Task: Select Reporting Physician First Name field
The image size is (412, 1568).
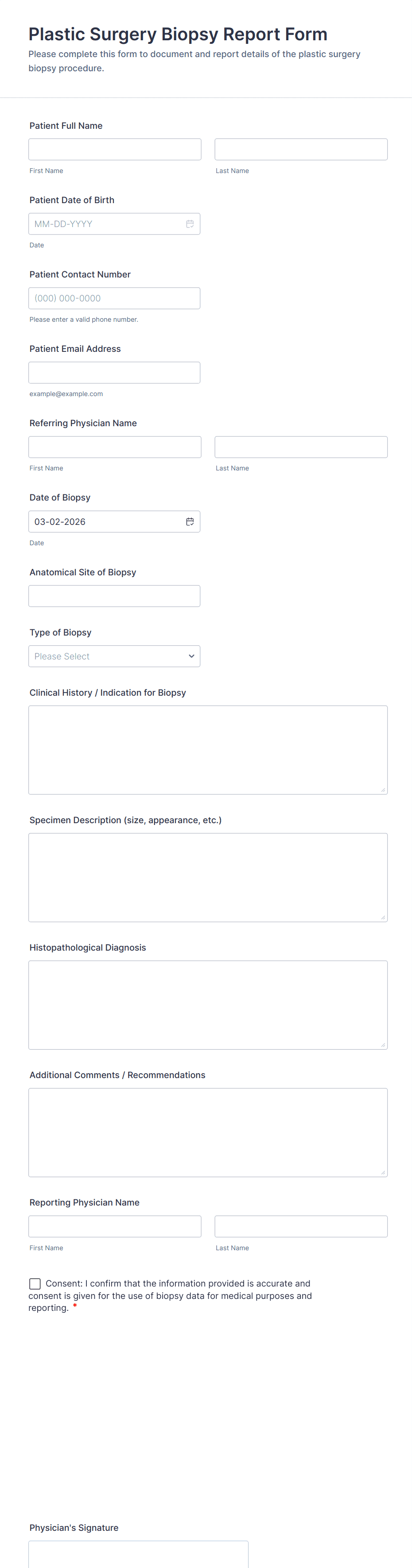Action: (115, 1226)
